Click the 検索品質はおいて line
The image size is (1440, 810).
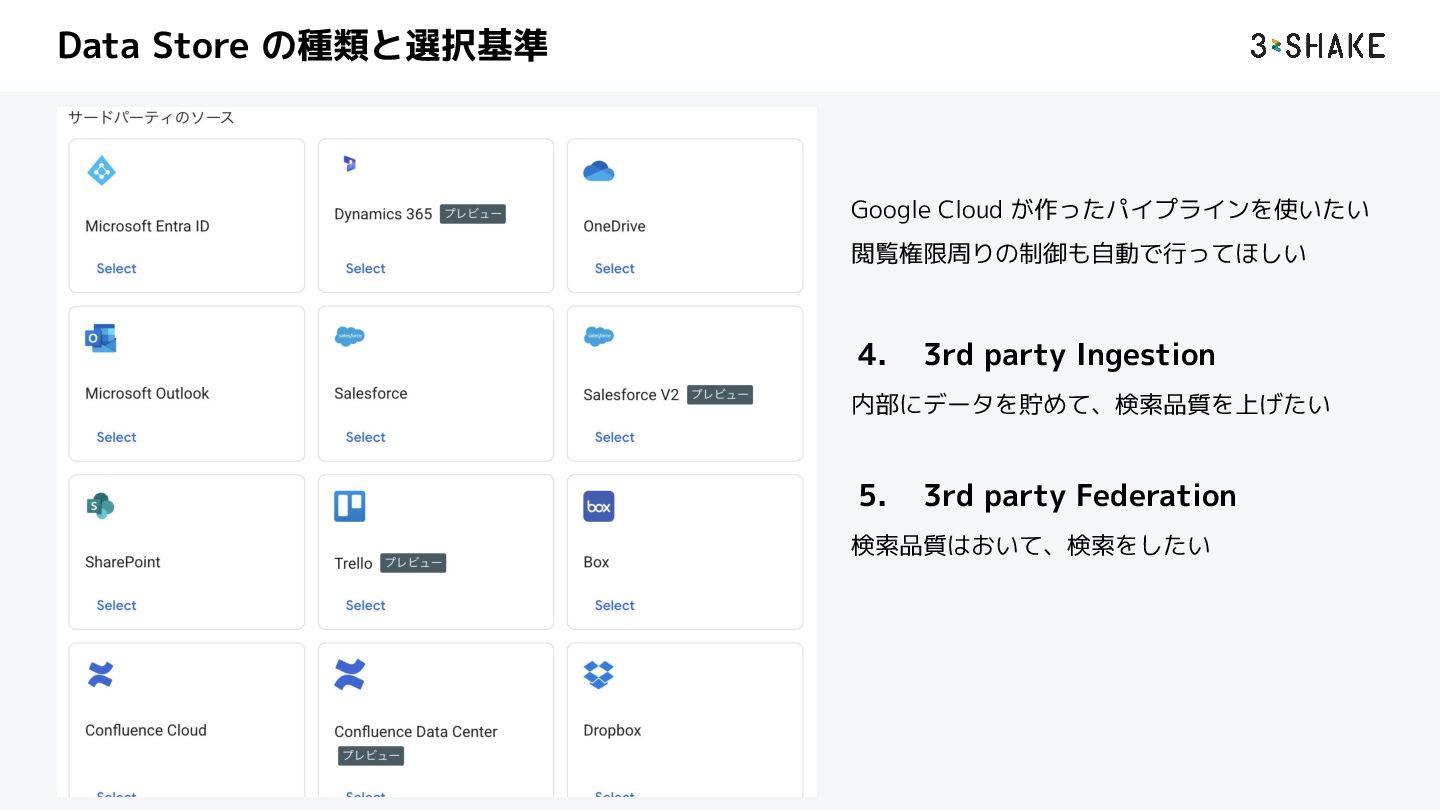click(x=1031, y=545)
